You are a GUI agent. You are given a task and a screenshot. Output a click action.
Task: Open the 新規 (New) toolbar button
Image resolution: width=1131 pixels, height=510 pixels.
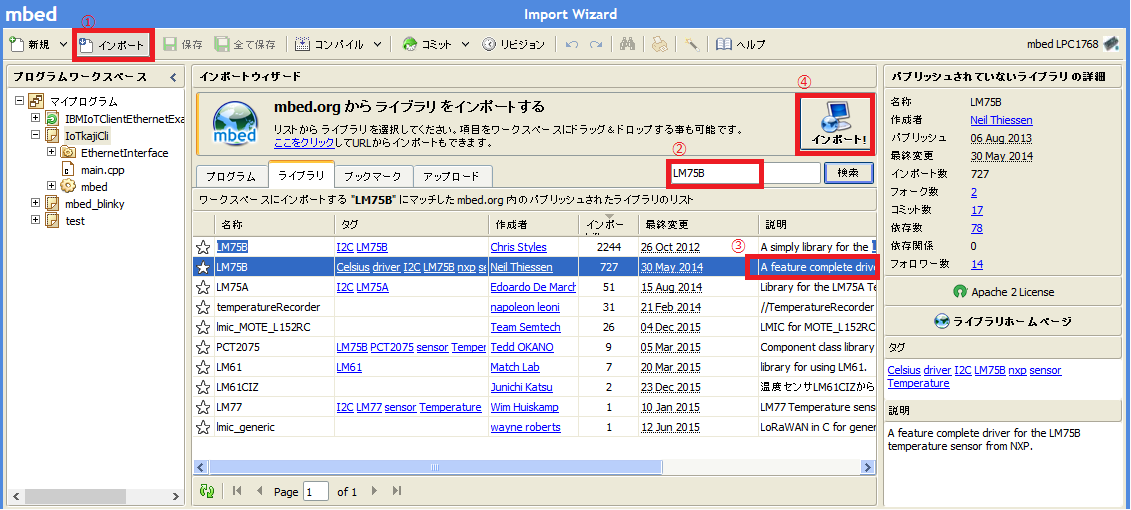[x=31, y=45]
